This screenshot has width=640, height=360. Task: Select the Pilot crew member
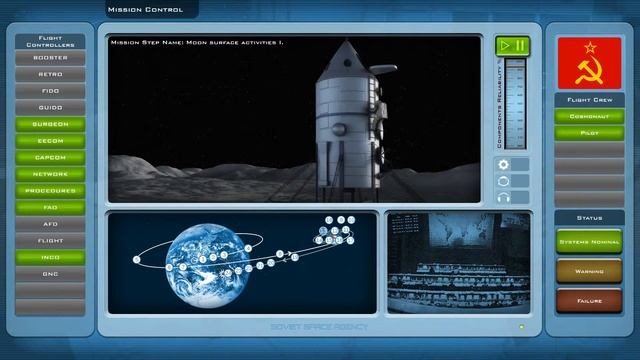click(589, 133)
